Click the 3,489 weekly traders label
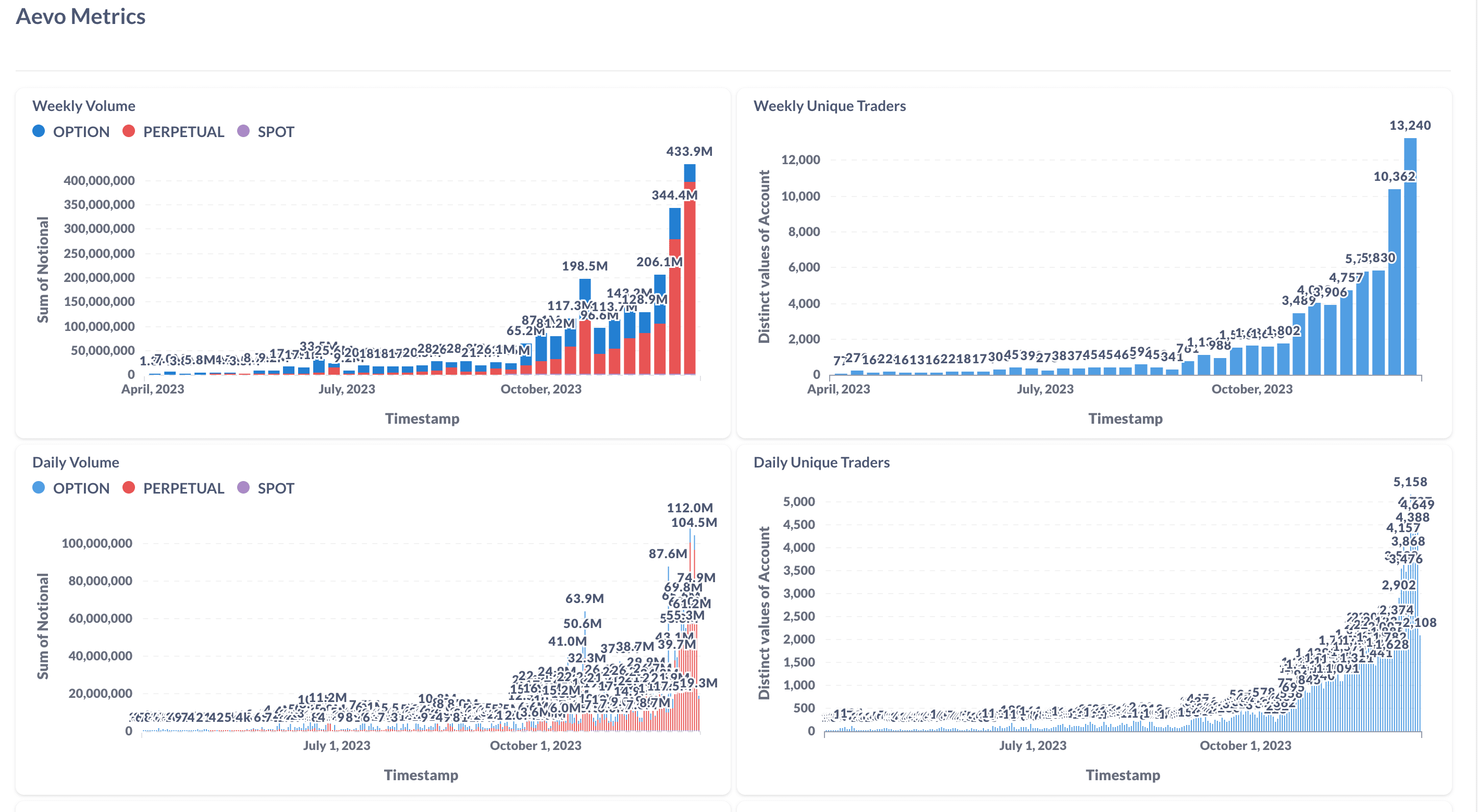This screenshot has width=1478, height=812. pyautogui.click(x=1298, y=301)
